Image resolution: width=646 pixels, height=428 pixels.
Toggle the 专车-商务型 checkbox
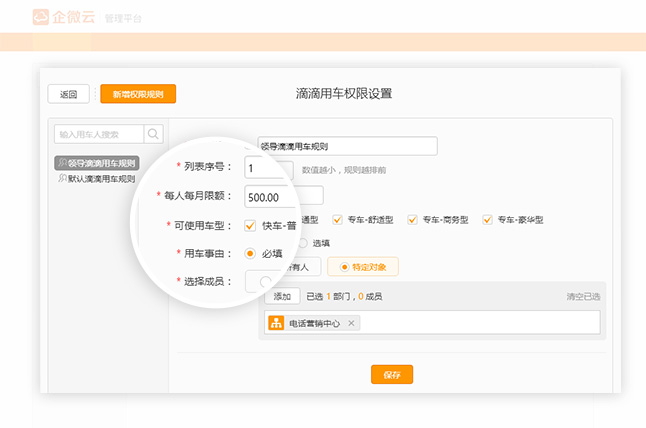412,220
